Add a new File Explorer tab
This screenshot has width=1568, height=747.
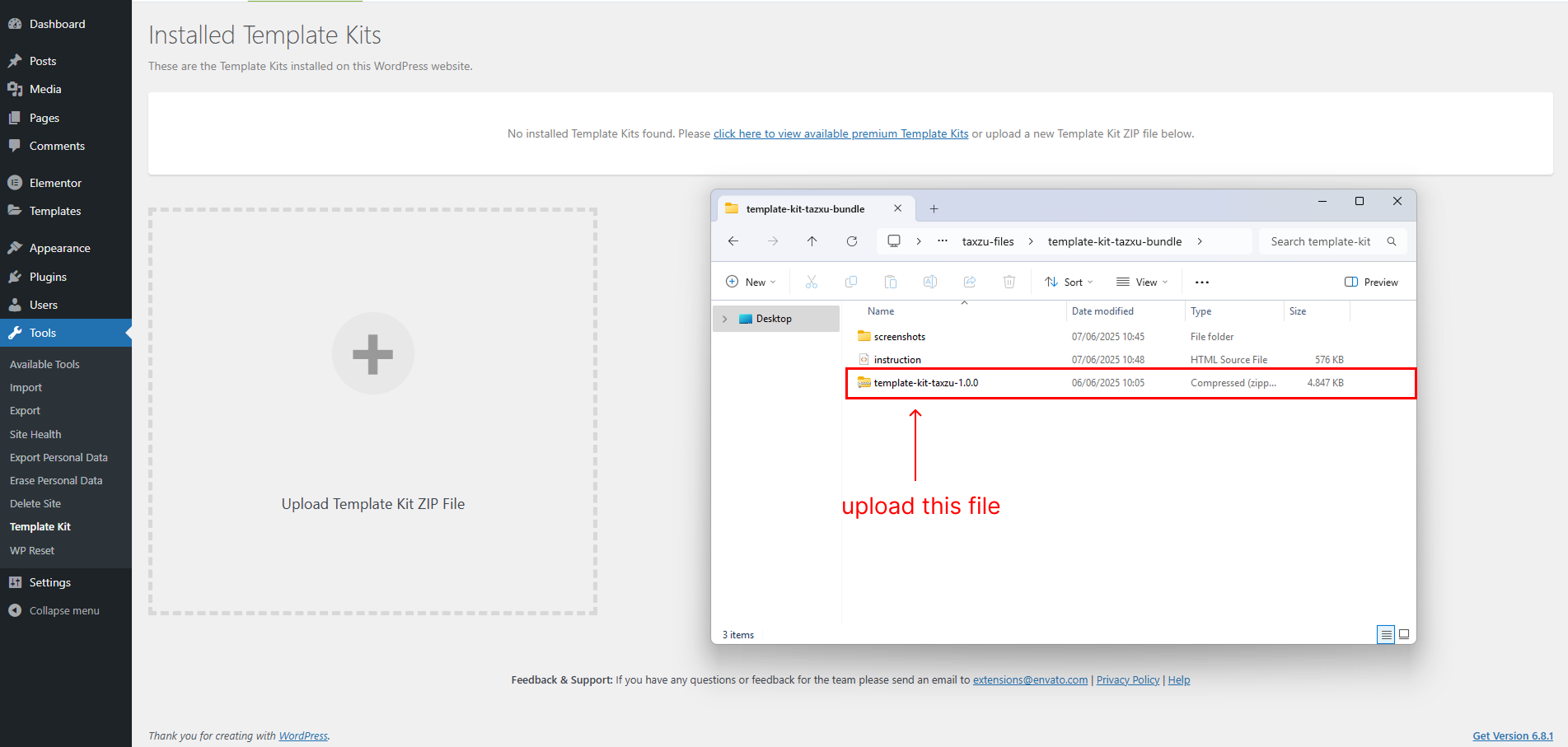934,209
